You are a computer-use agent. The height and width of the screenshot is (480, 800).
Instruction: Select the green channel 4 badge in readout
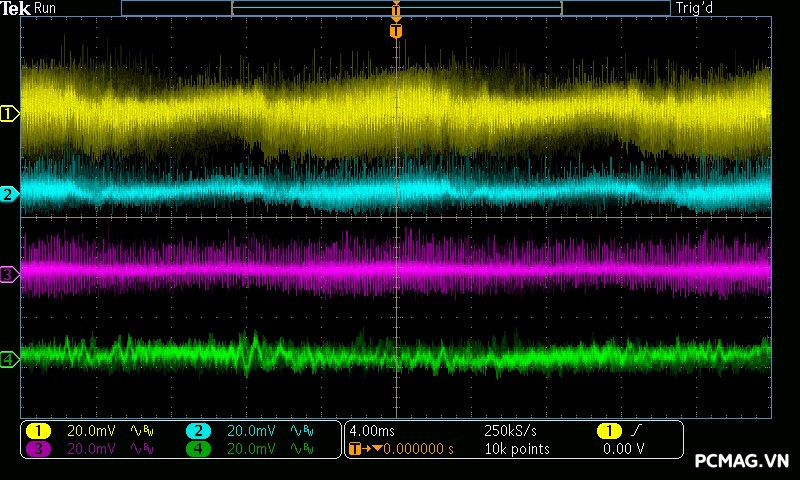pyautogui.click(x=198, y=449)
